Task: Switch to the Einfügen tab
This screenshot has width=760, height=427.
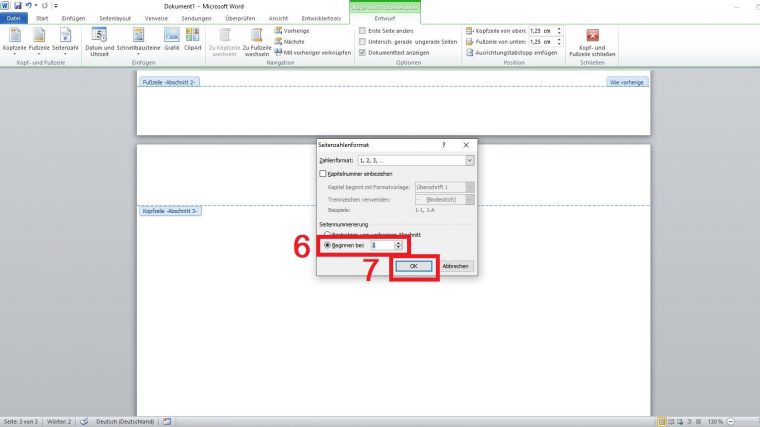Action: (x=75, y=17)
